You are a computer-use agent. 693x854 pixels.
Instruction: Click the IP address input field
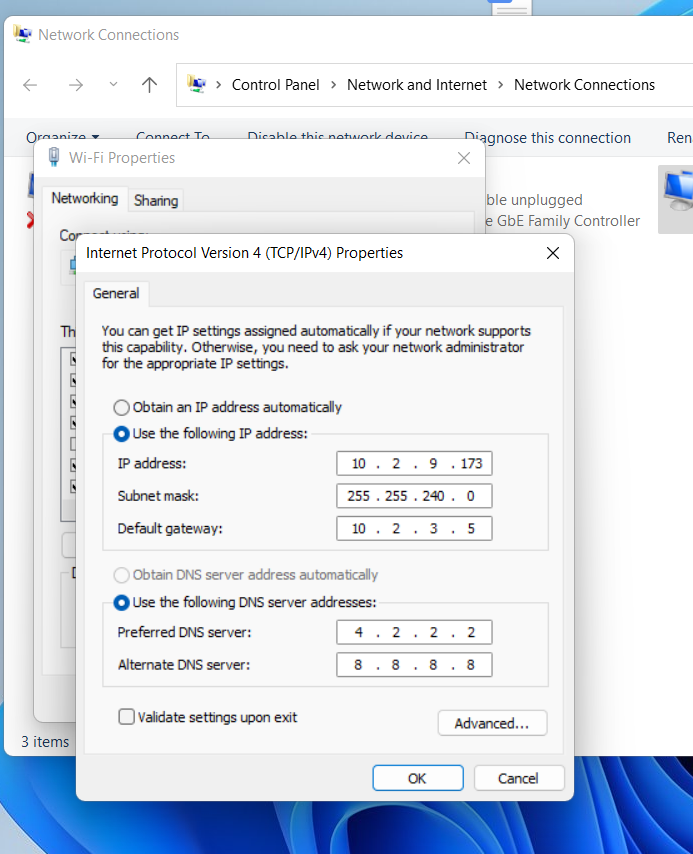pyautogui.click(x=414, y=463)
